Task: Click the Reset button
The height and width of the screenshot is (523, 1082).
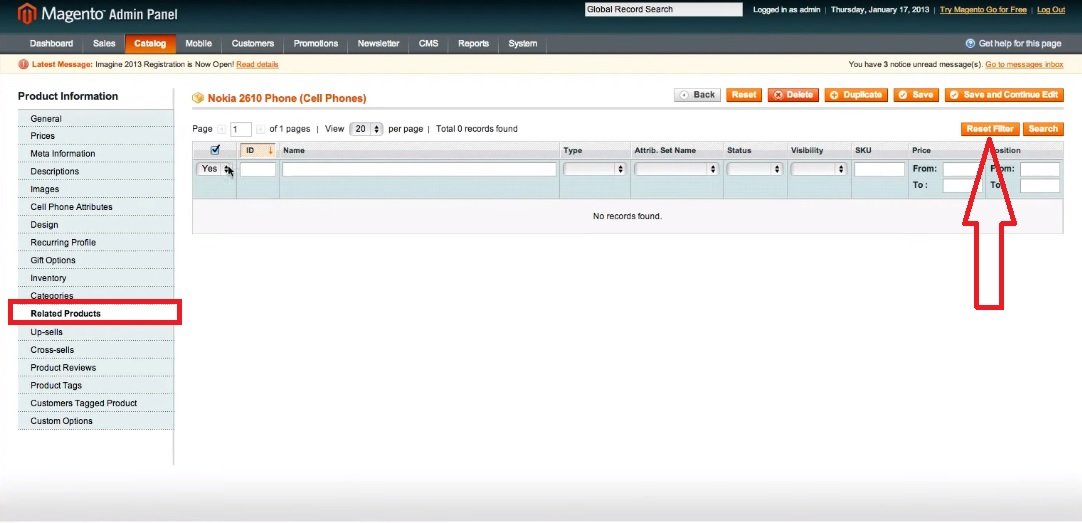Action: 744,95
